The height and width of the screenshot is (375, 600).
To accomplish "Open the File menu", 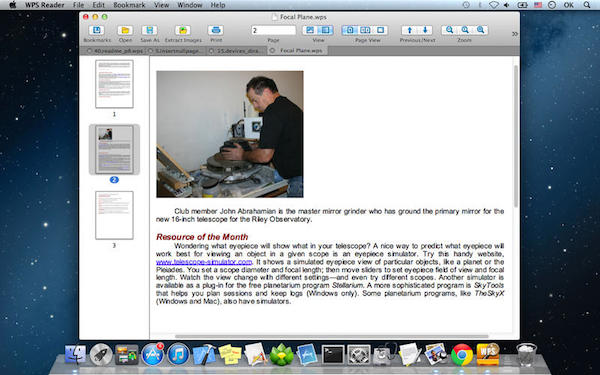I will [78, 5].
